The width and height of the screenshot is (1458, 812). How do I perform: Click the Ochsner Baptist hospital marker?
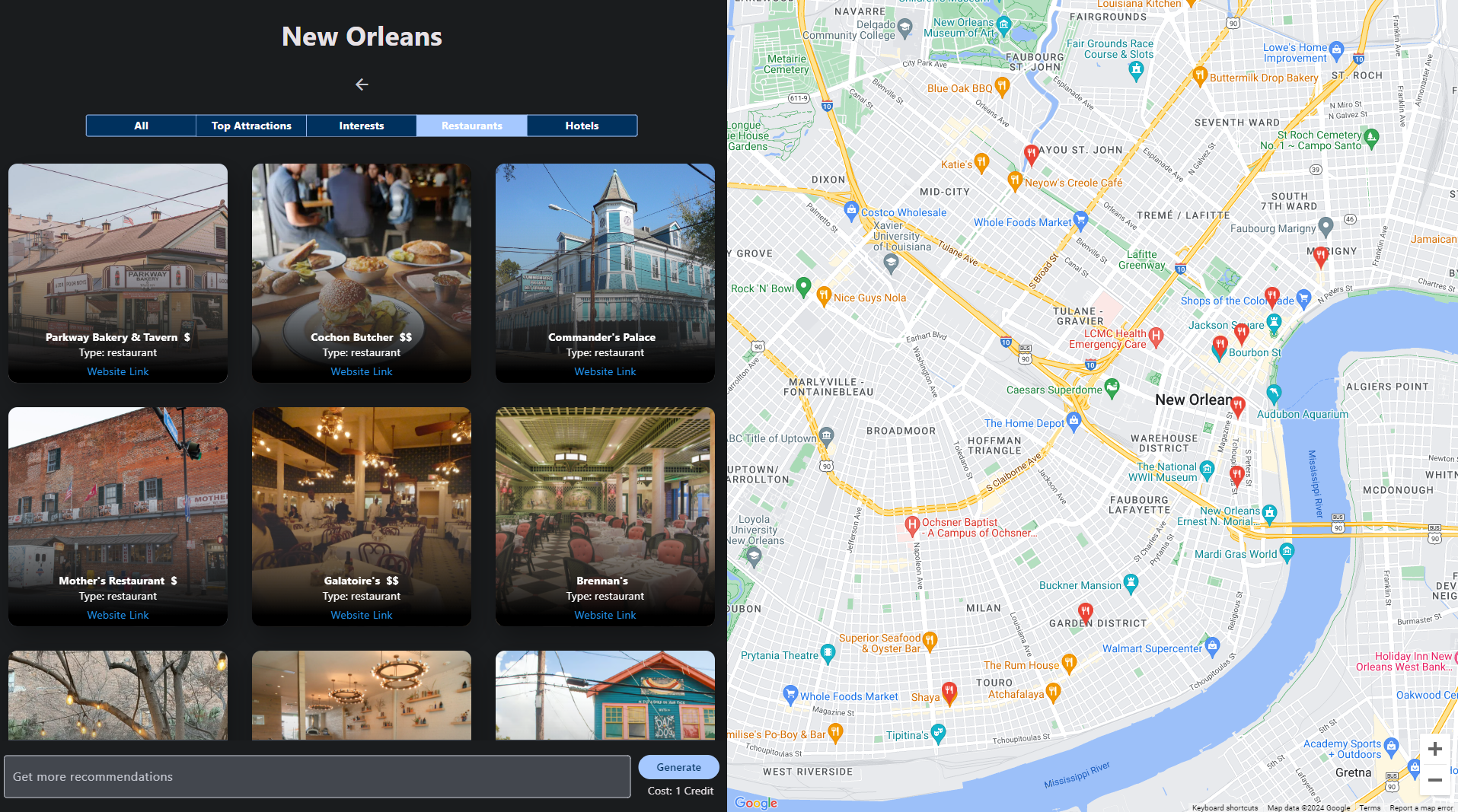912,526
